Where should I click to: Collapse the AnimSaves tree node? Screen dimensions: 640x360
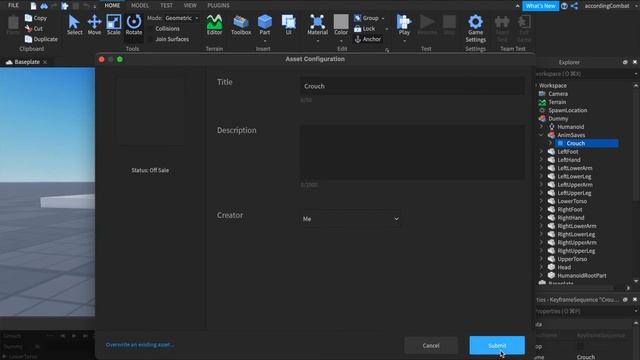541,135
